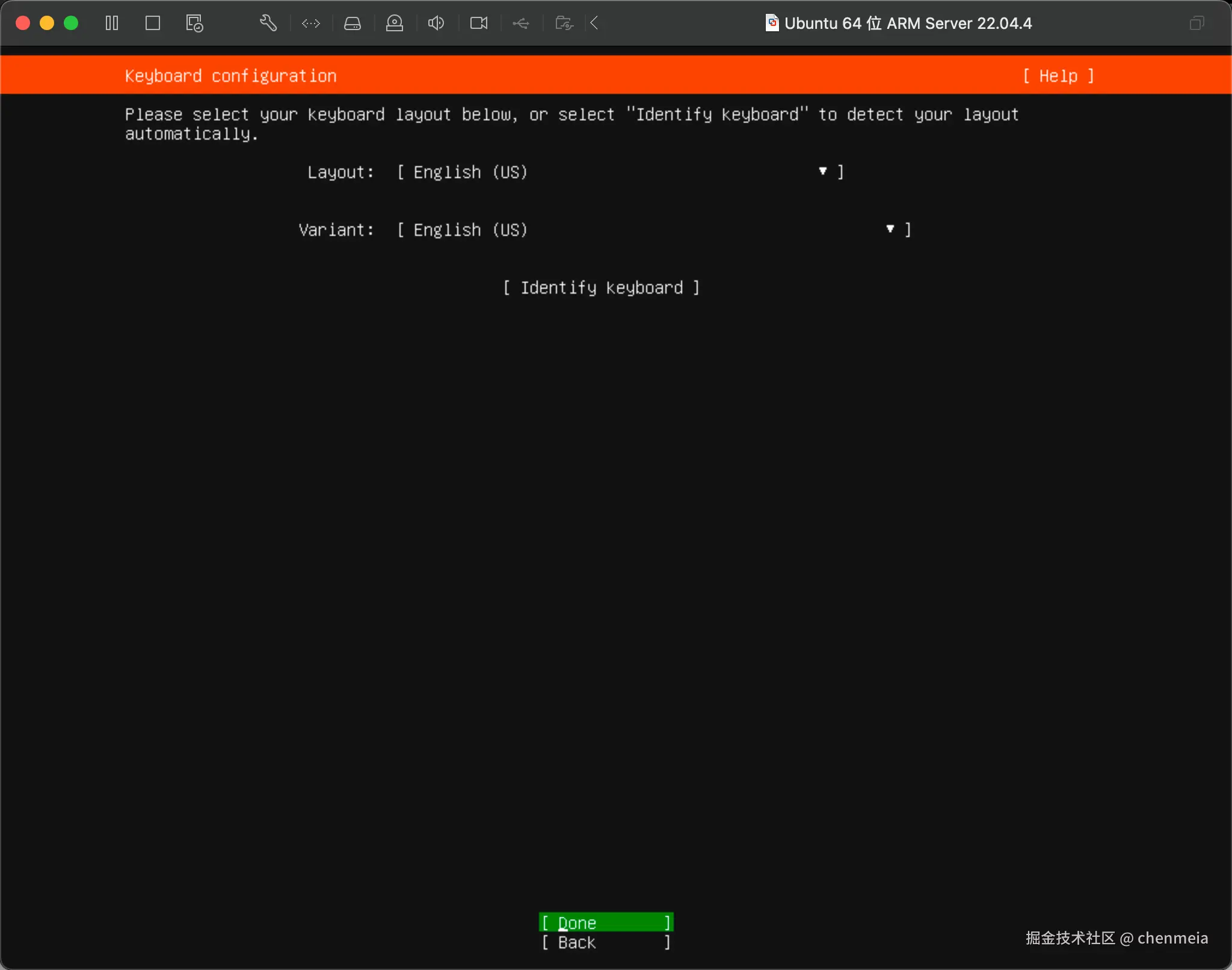Select the Done button
Image resolution: width=1232 pixels, height=970 pixels.
[x=606, y=922]
